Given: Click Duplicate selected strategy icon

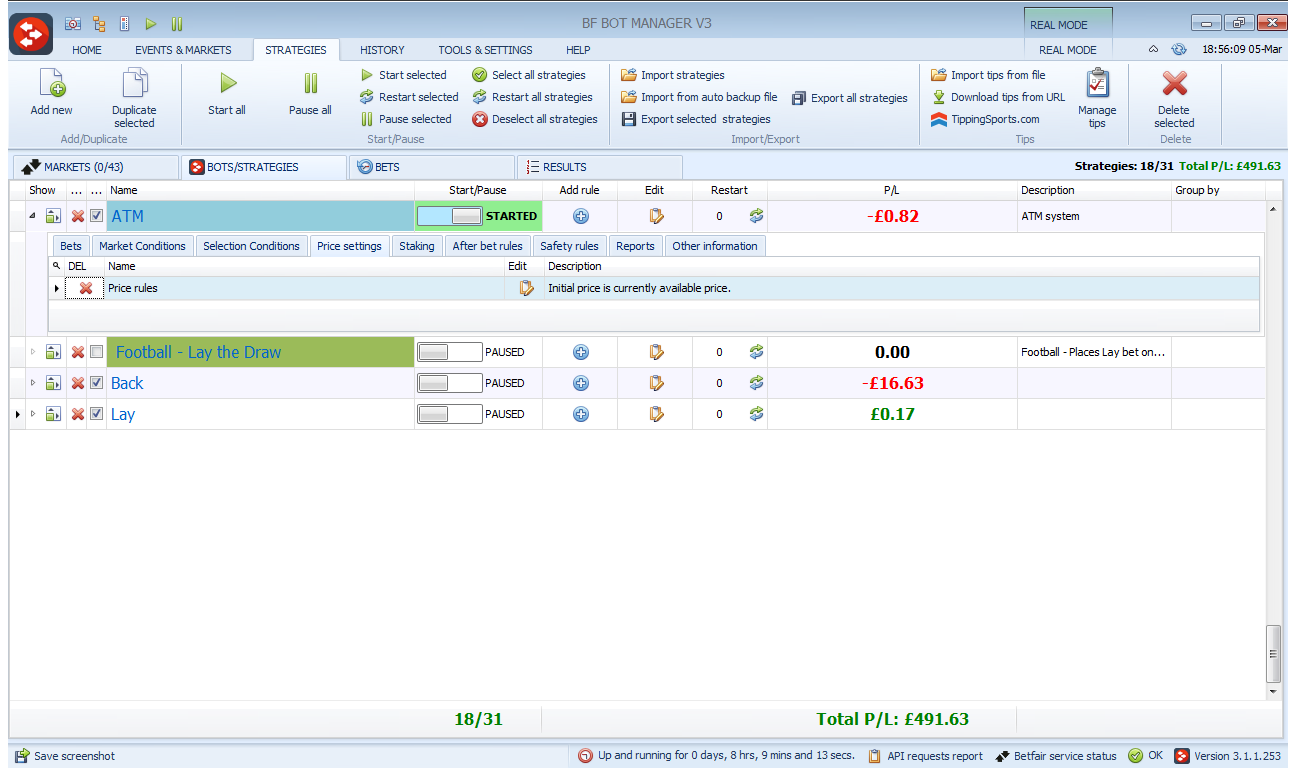Looking at the screenshot, I should coord(134,83).
